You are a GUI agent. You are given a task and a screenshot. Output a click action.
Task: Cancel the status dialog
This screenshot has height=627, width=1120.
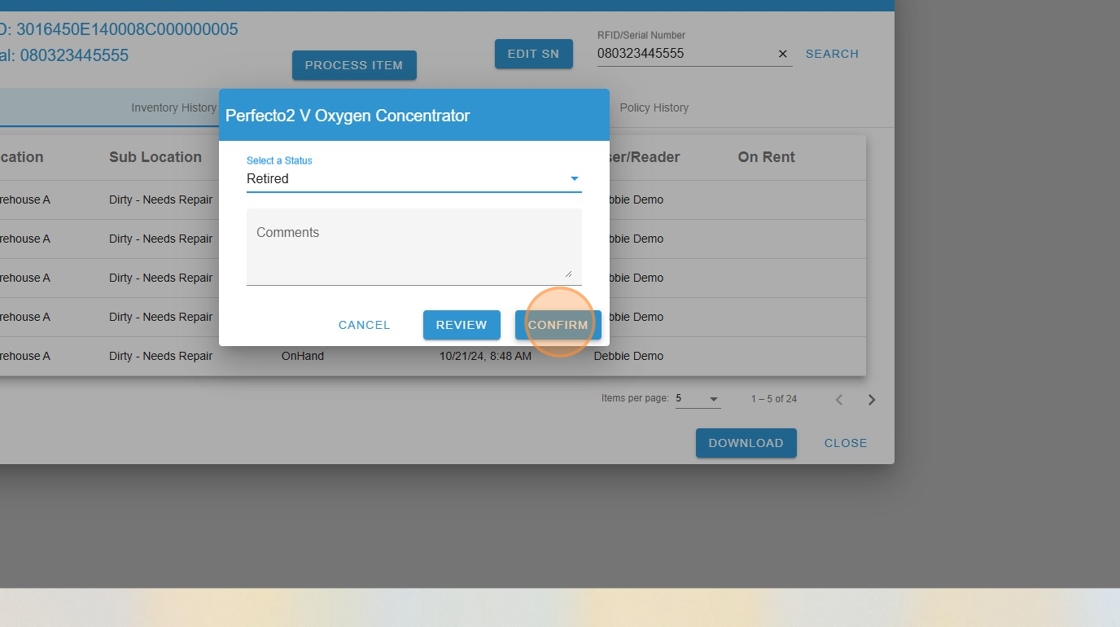pyautogui.click(x=364, y=325)
